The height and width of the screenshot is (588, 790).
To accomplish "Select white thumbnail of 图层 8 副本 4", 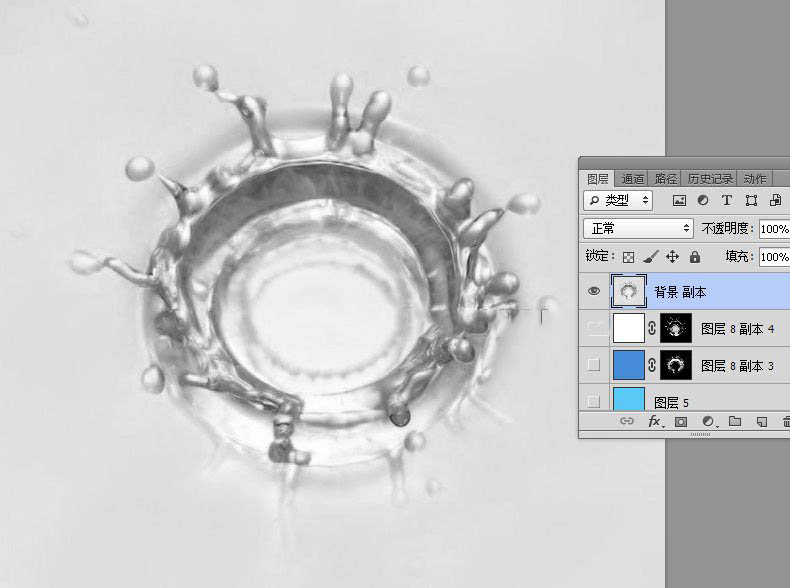I will [x=628, y=328].
